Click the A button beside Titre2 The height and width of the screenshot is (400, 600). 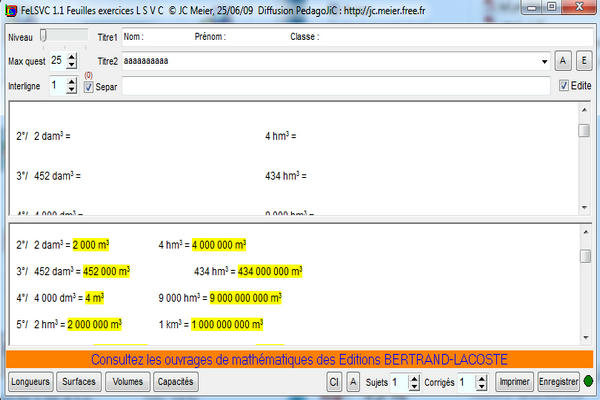(563, 61)
